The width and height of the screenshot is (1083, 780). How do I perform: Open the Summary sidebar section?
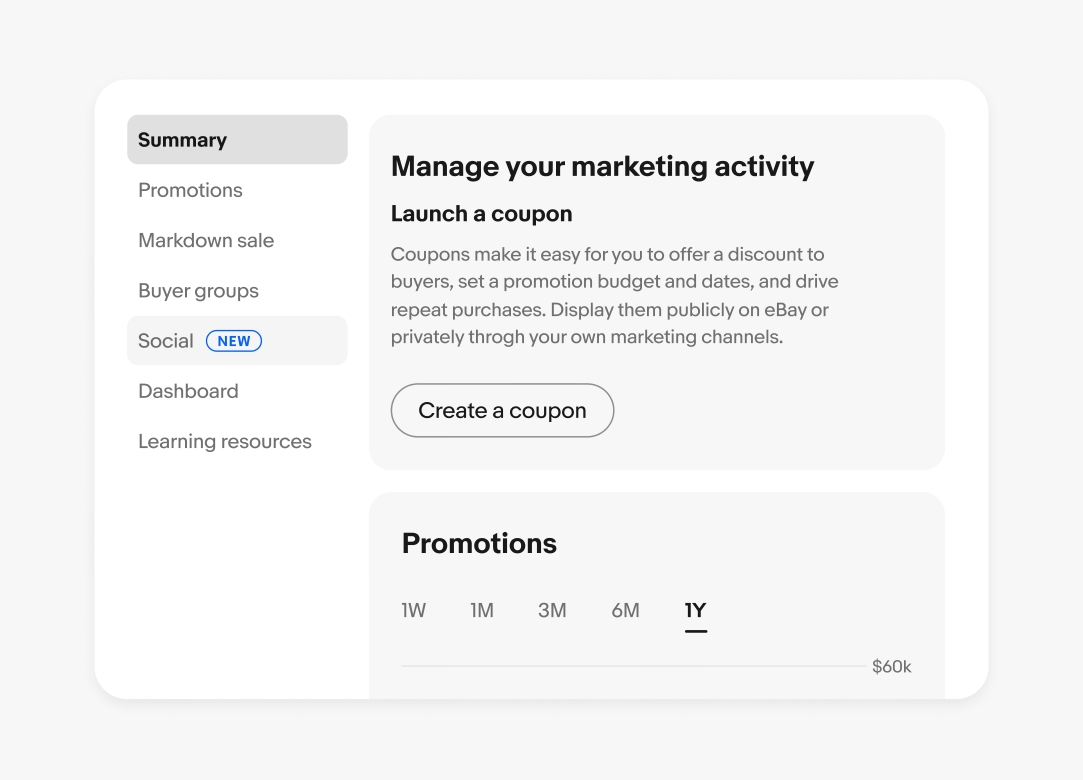click(237, 140)
